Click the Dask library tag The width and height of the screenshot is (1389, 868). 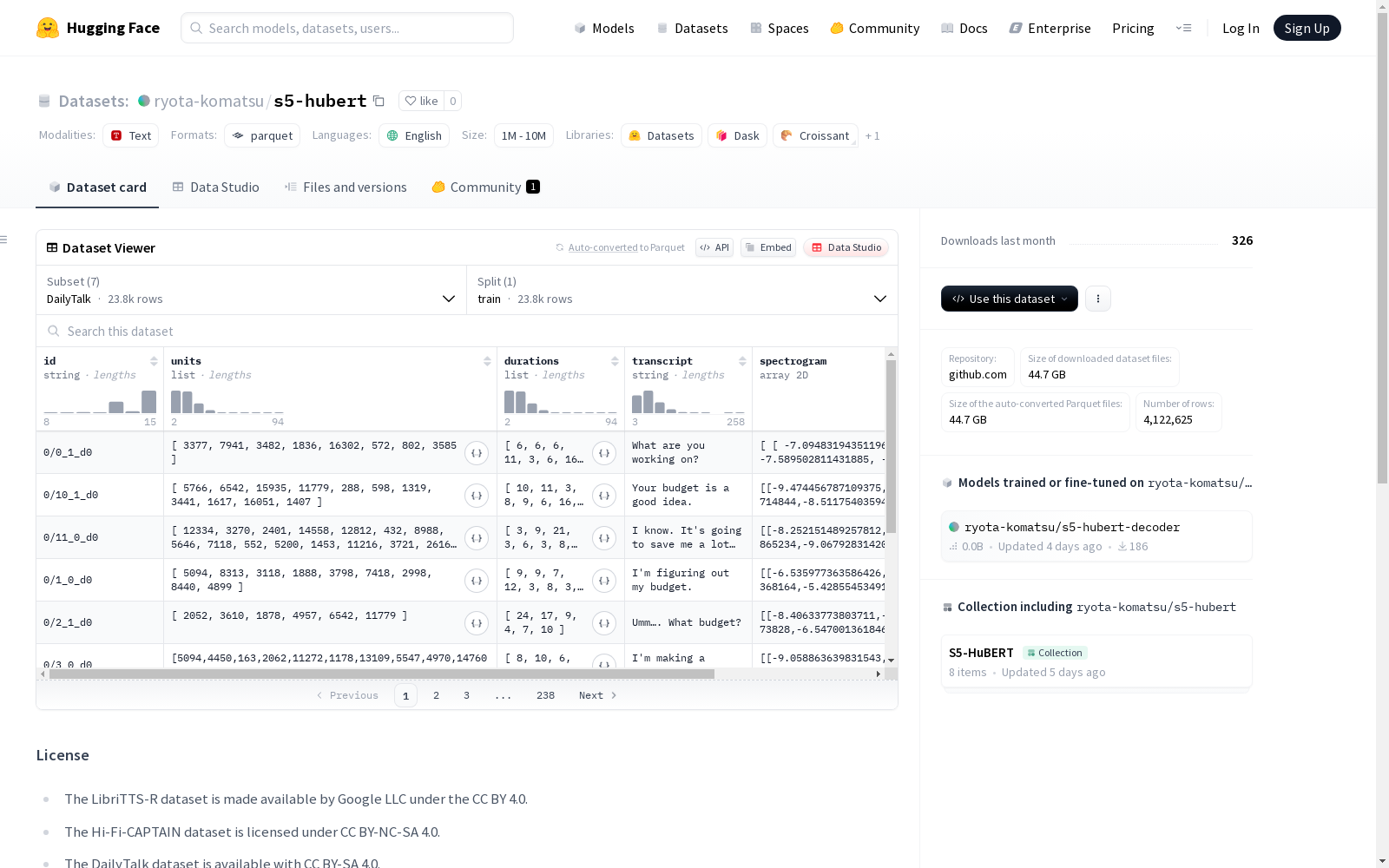pyautogui.click(x=737, y=135)
